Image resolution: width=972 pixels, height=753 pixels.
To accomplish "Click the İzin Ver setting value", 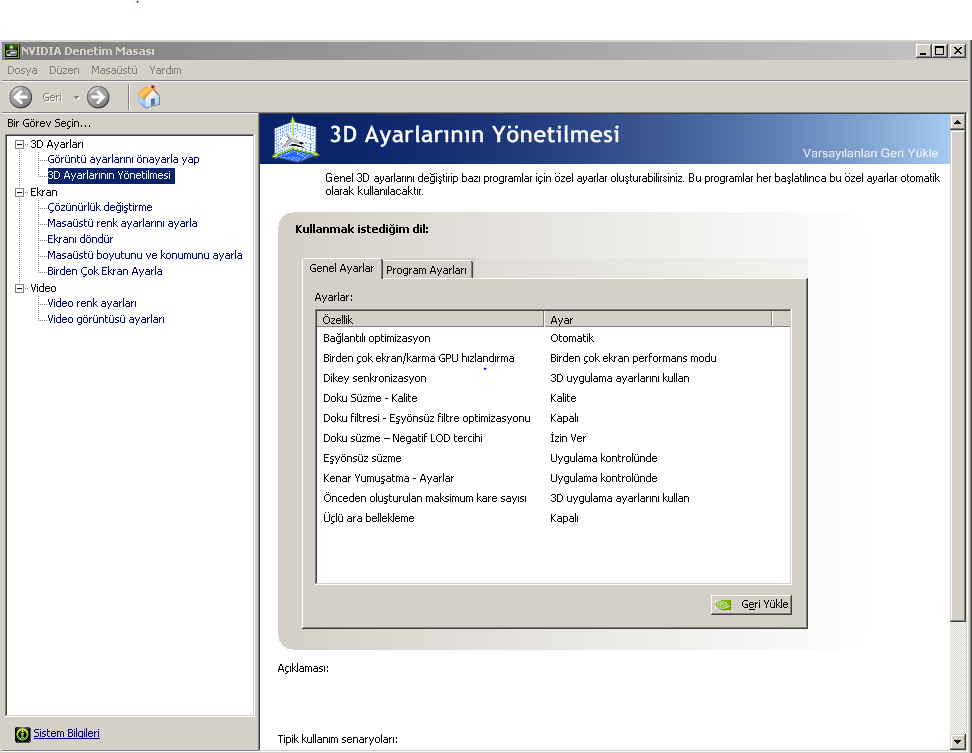I will pyautogui.click(x=568, y=438).
